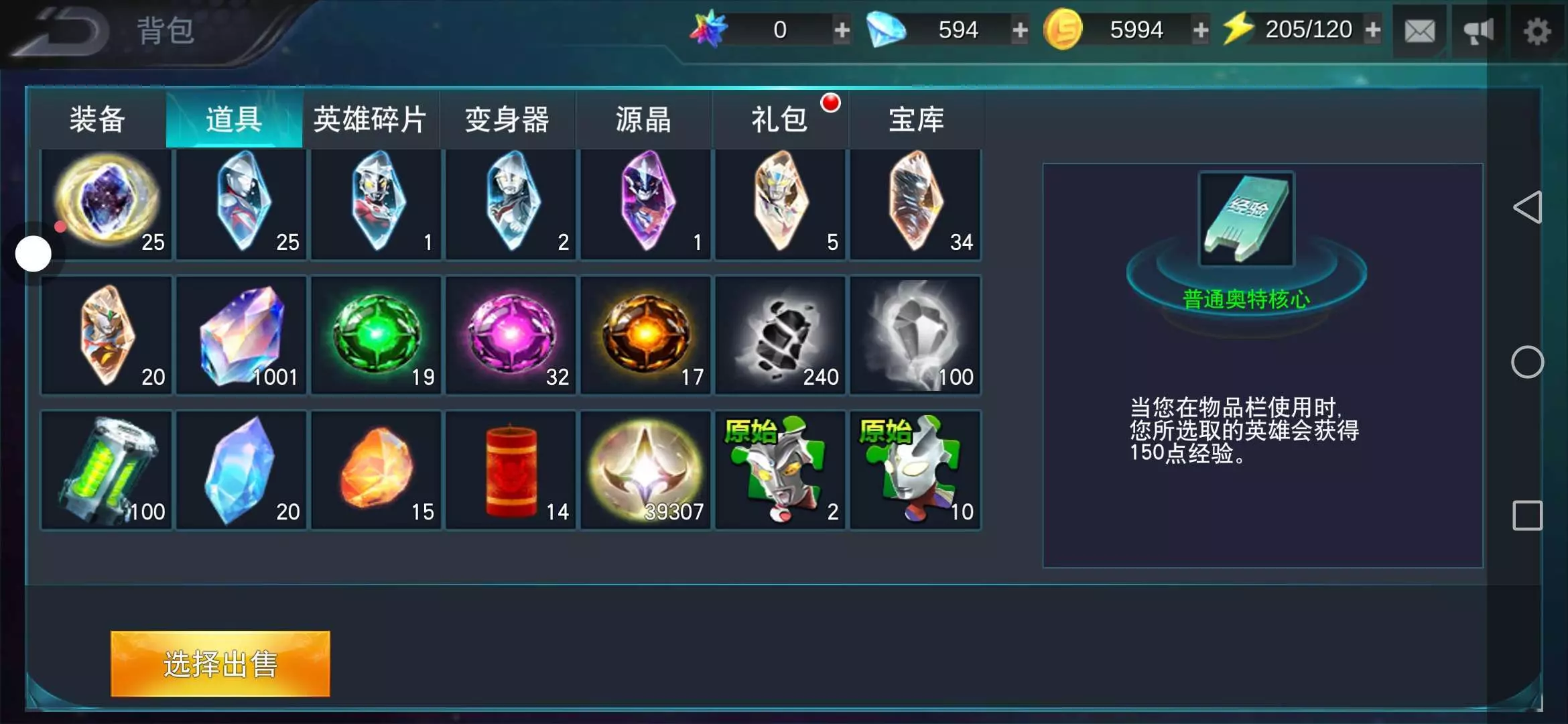Select the red firecracker item with 14

click(x=511, y=470)
